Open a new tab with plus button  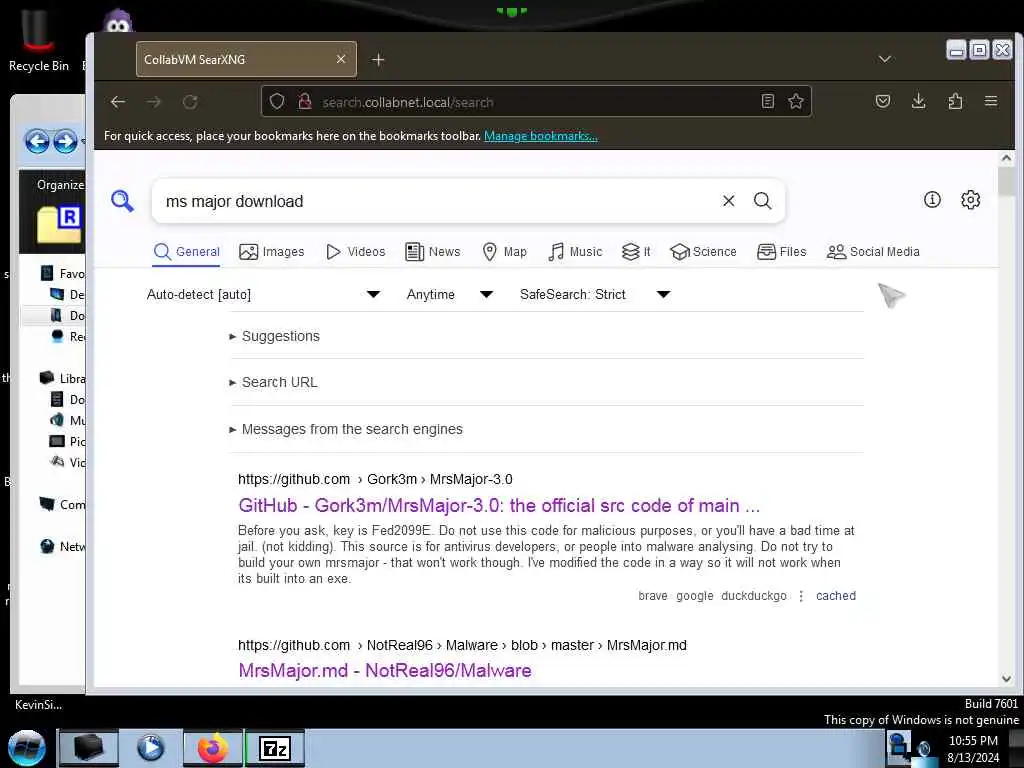click(x=378, y=59)
